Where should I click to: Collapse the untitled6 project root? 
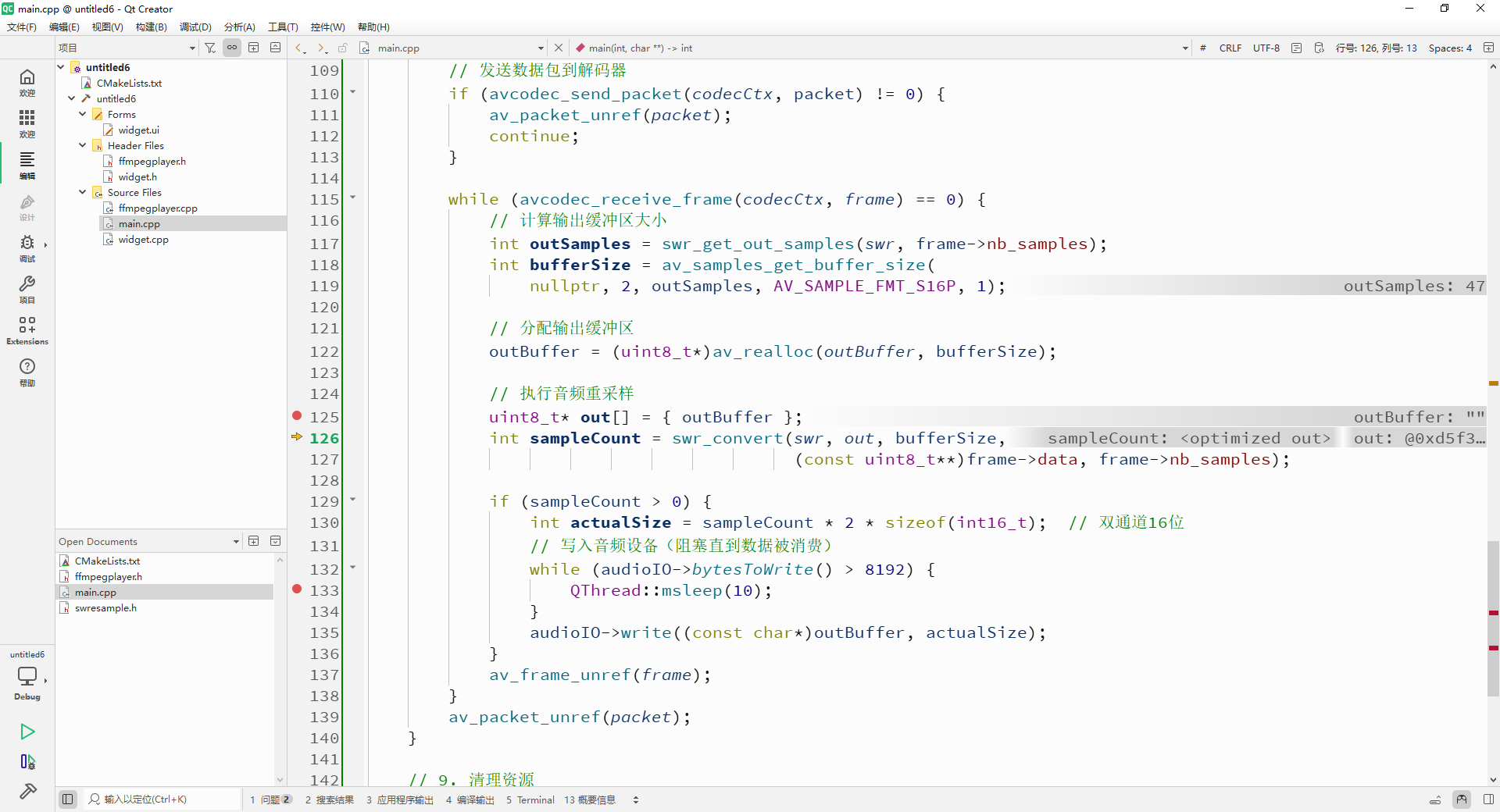[61, 67]
